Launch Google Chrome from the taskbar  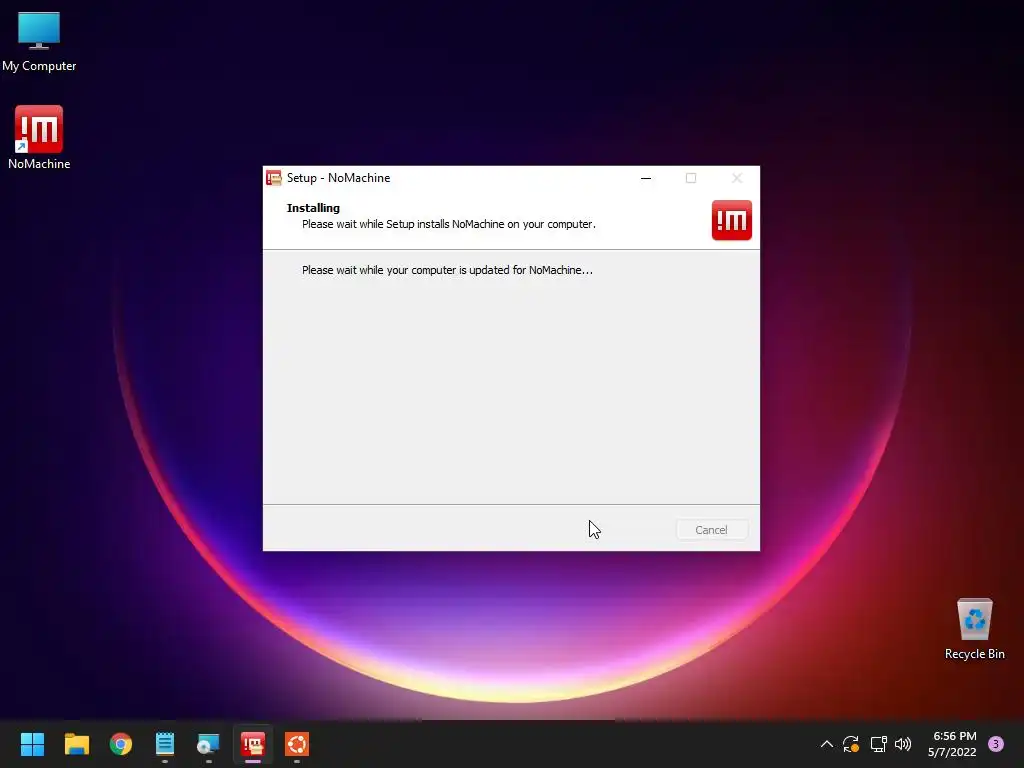pyautogui.click(x=121, y=744)
